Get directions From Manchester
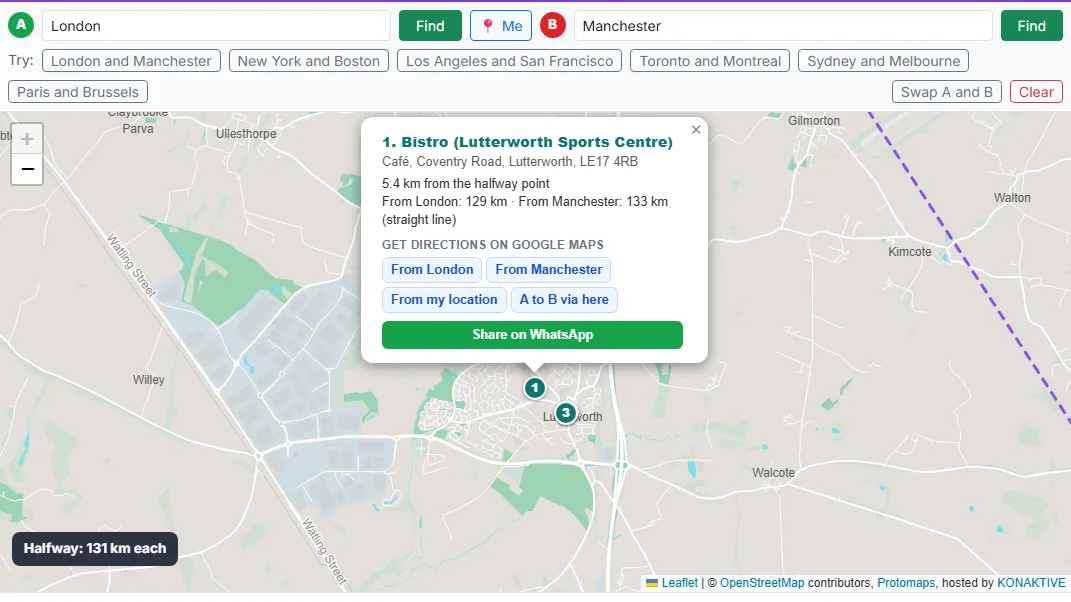The image size is (1071, 602). click(x=548, y=269)
